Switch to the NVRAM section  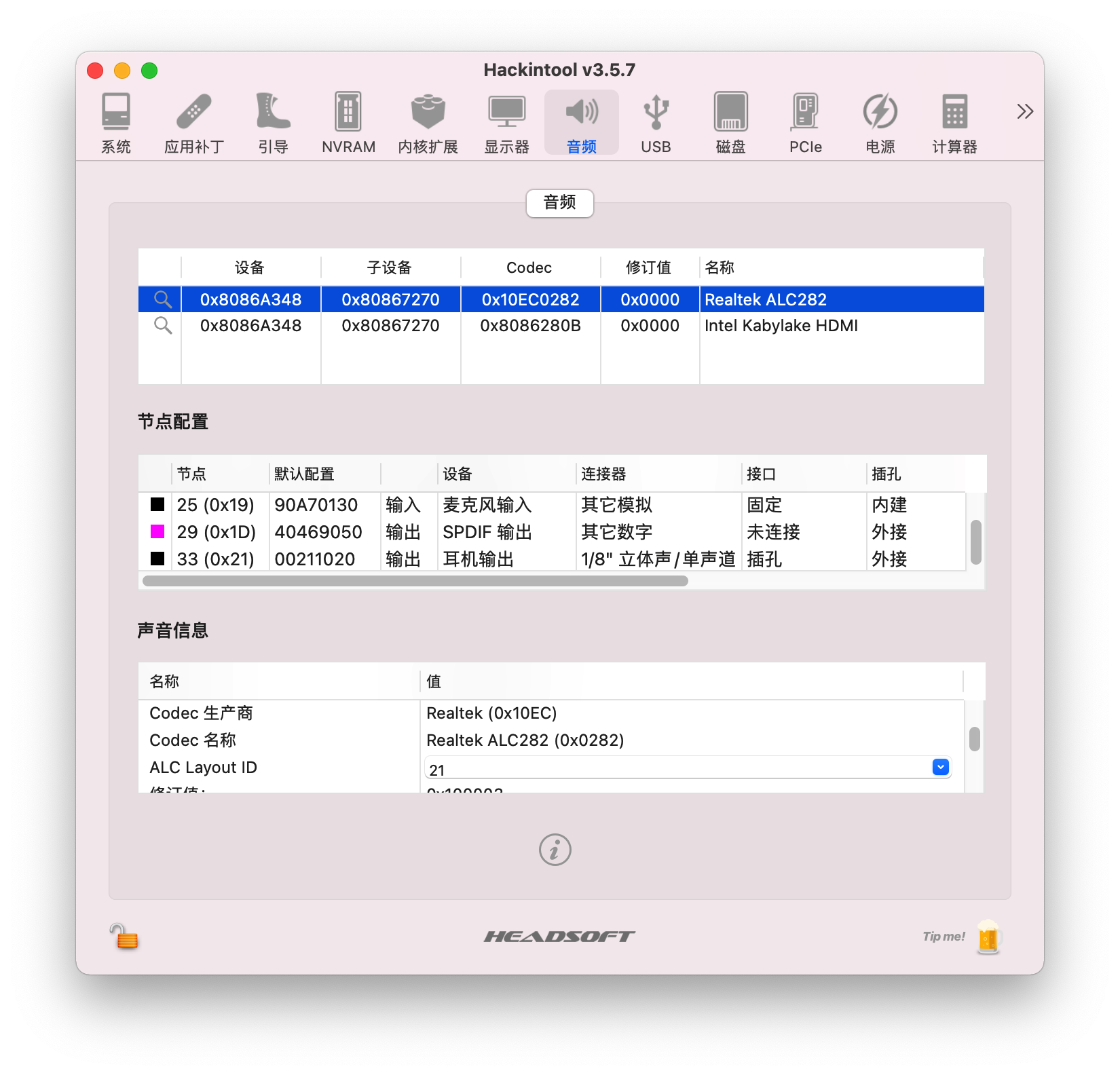pos(348,123)
